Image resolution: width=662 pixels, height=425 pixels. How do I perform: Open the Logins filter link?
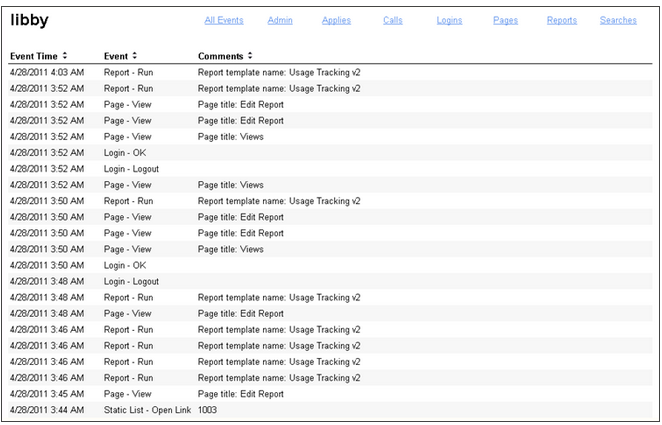[449, 21]
